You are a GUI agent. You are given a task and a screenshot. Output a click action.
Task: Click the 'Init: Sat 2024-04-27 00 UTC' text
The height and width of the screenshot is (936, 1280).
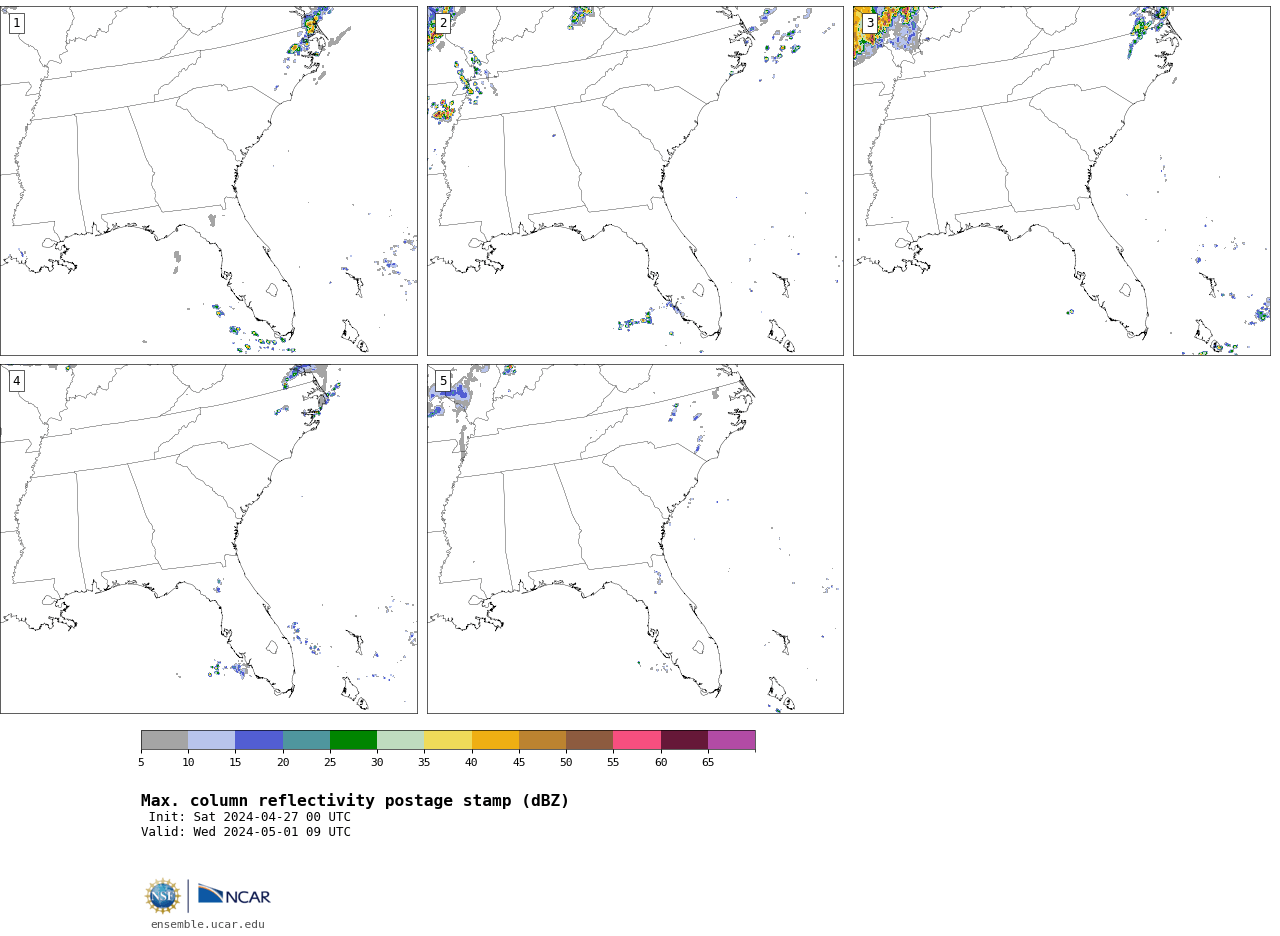pos(250,817)
